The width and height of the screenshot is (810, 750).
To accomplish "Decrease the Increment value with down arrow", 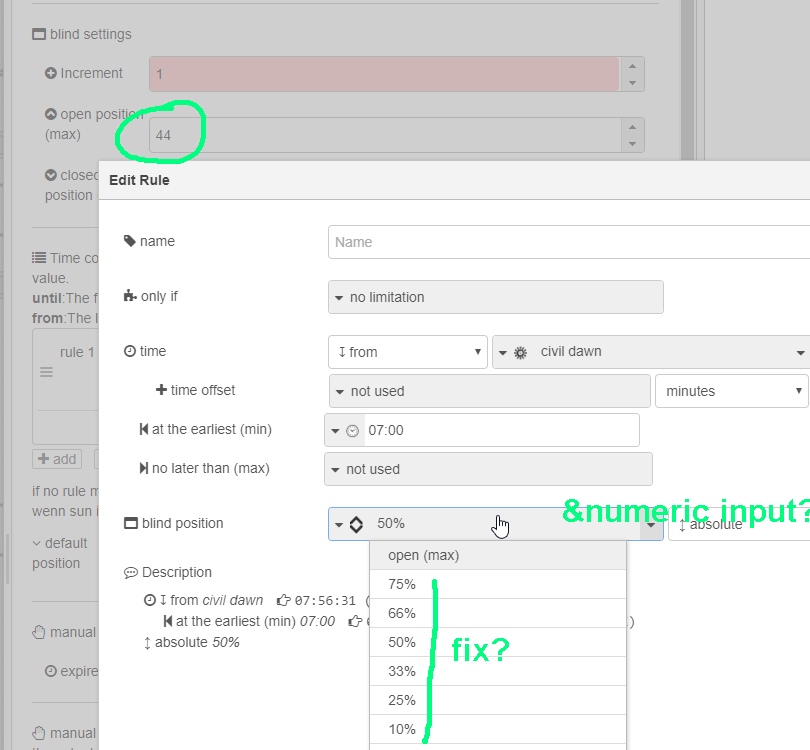I will [632, 83].
